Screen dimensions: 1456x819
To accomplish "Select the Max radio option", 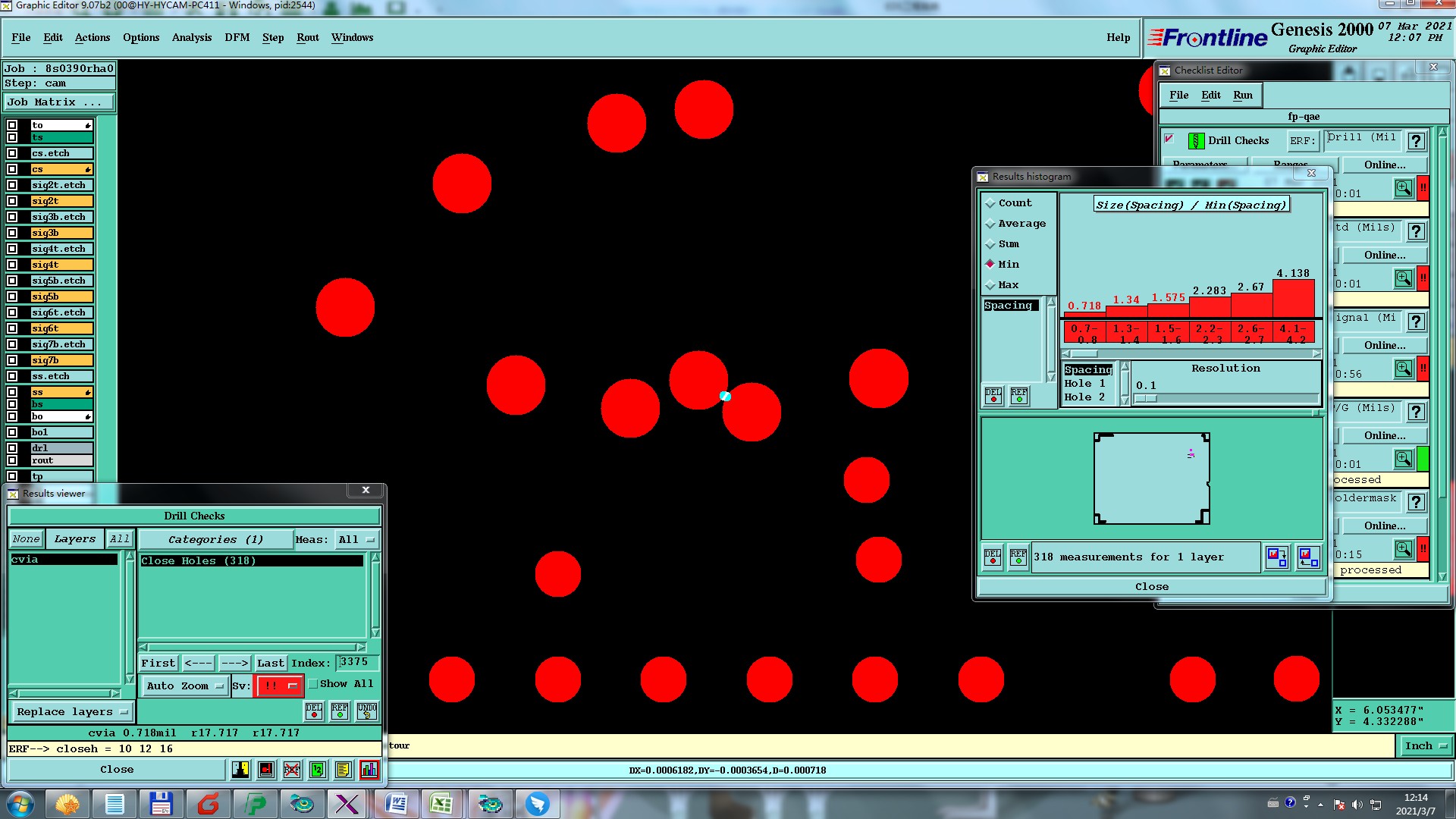I will [x=990, y=285].
